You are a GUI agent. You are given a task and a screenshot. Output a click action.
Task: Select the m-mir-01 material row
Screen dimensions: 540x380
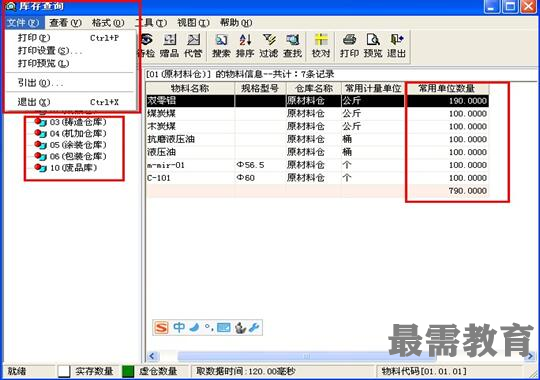pyautogui.click(x=317, y=165)
